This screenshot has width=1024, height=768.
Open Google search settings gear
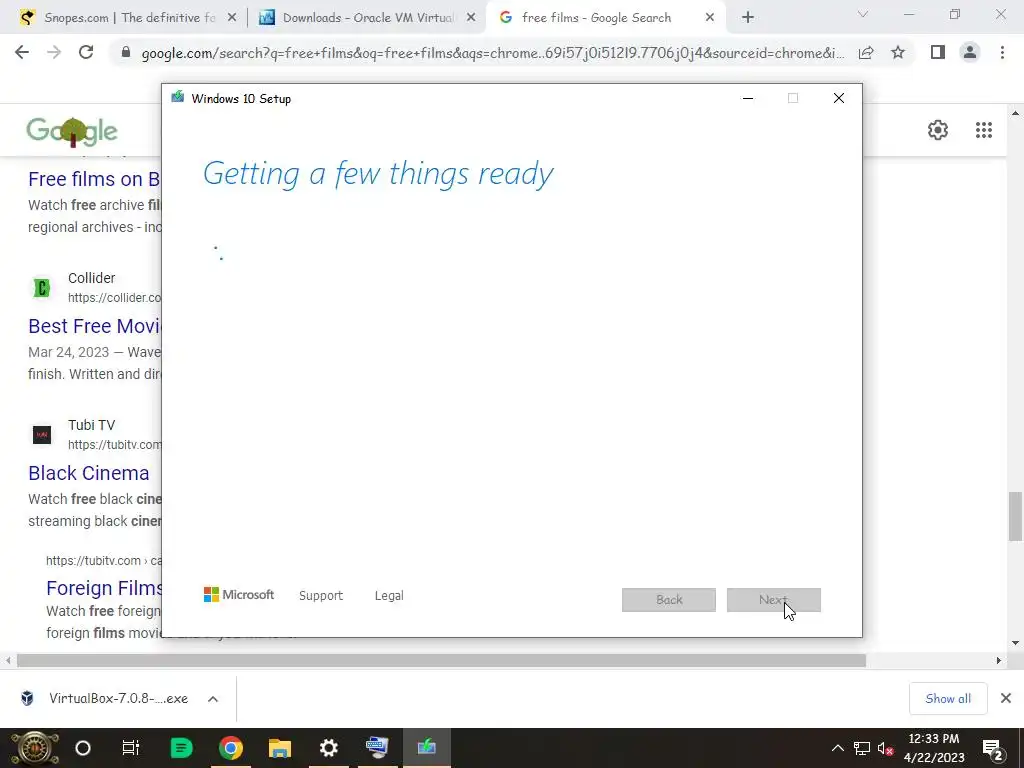point(938,130)
